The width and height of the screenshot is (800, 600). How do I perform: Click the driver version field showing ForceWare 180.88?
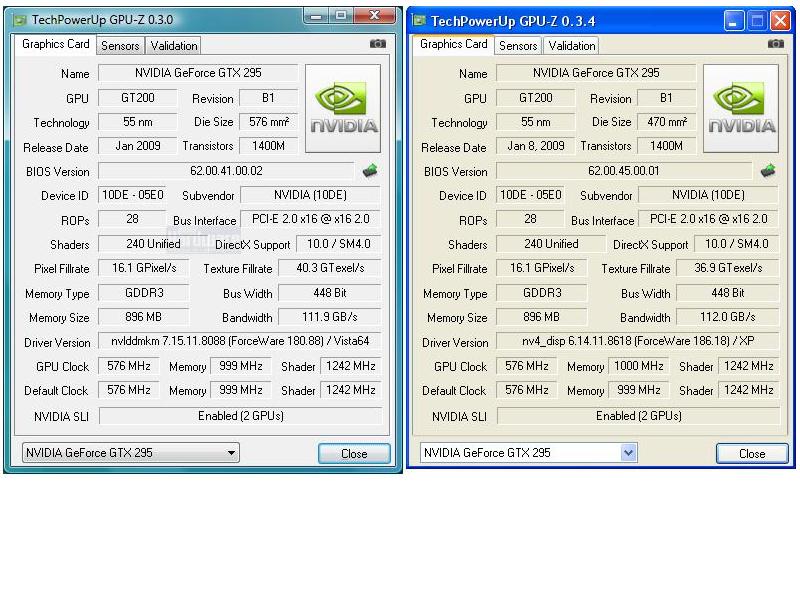point(240,341)
